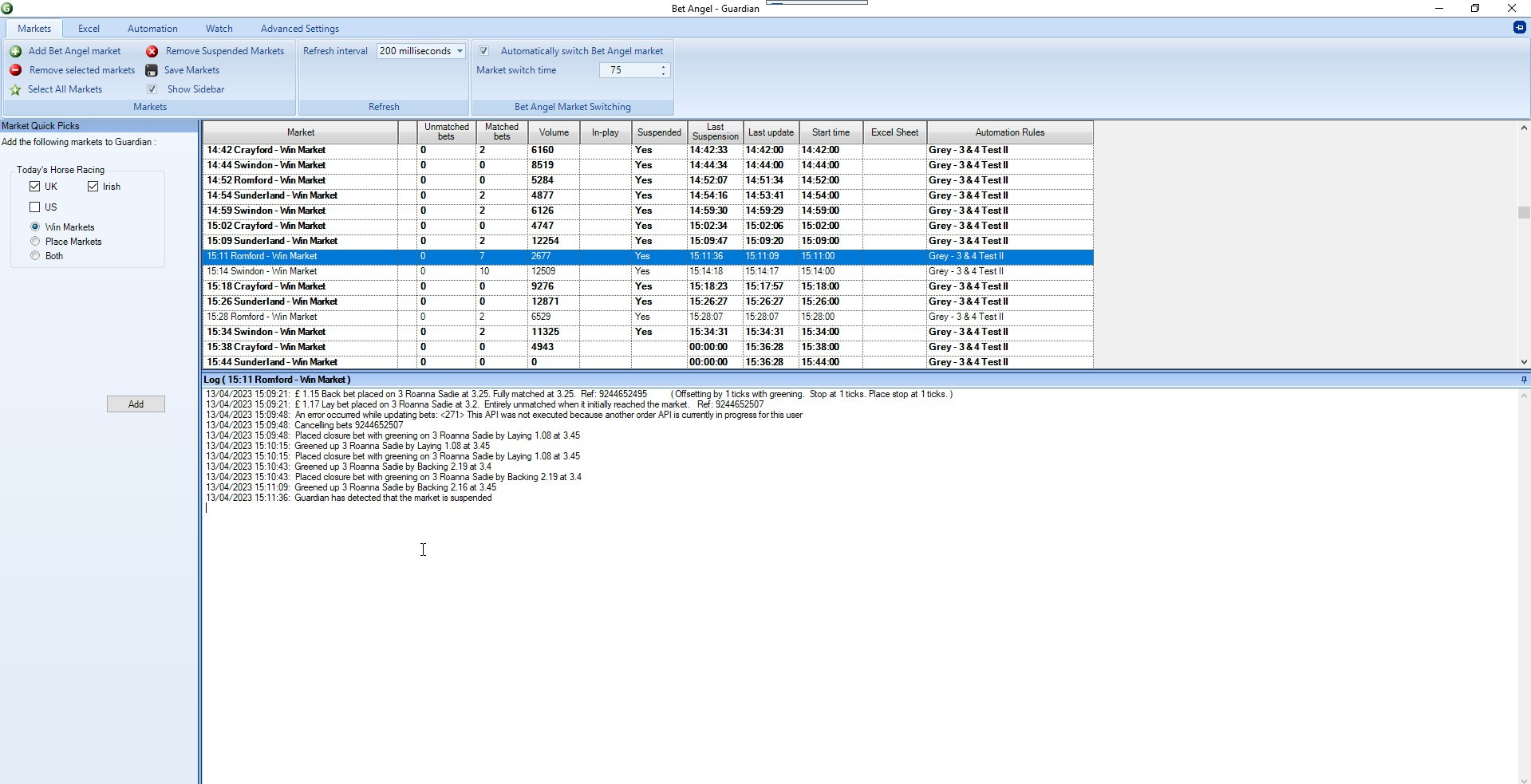Screen dimensions: 1531x784
Task: Select the 15:14 Swindon - Win Market row
Action: [648, 271]
